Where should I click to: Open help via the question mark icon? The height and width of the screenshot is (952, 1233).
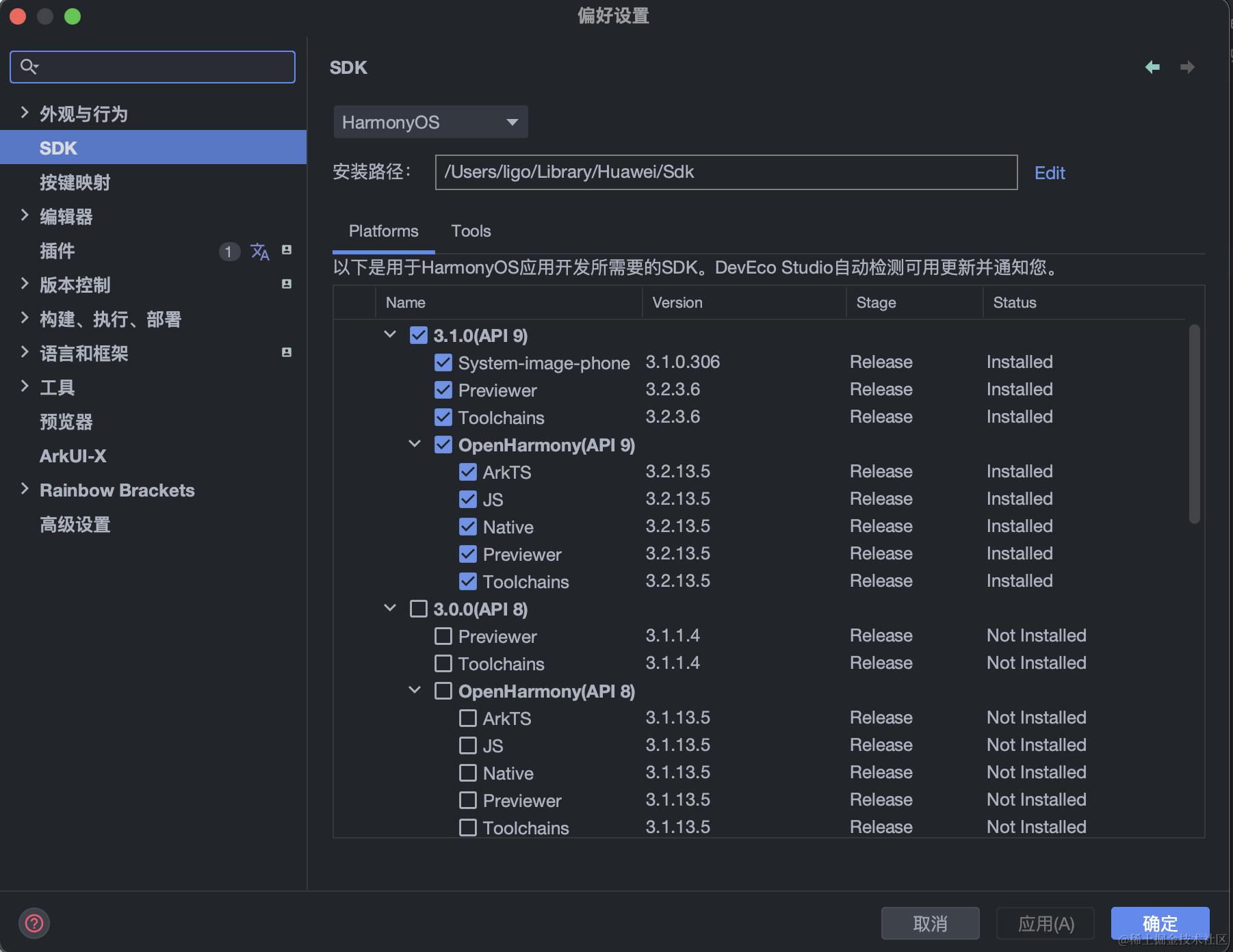(34, 923)
